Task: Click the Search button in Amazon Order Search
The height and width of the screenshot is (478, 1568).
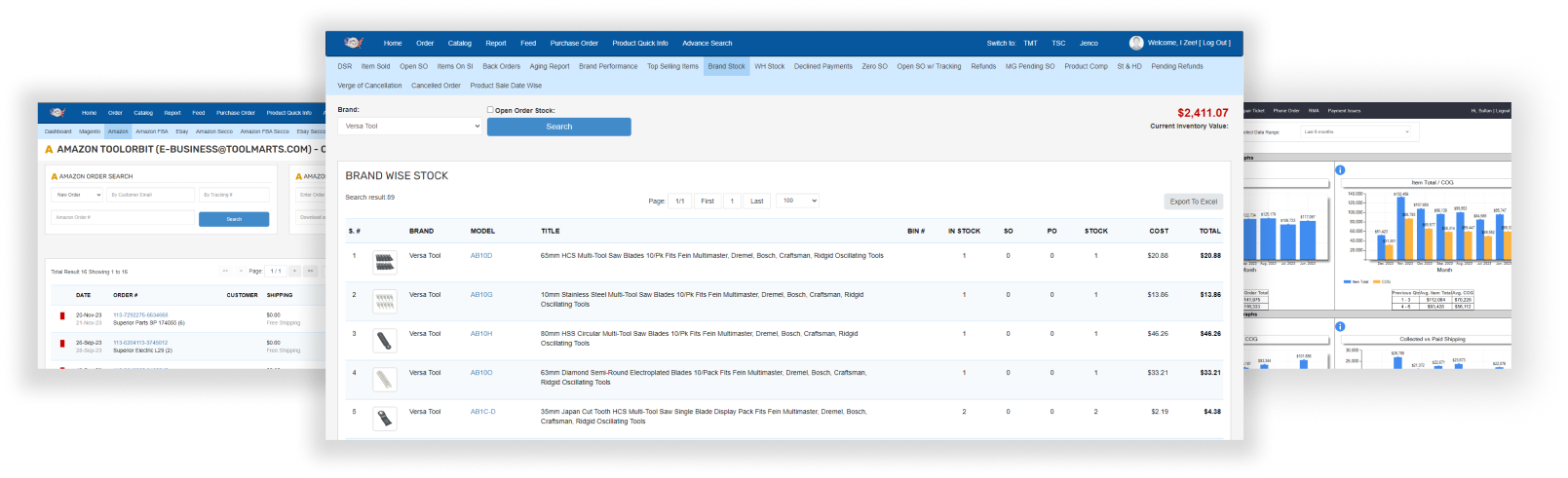Action: click(234, 219)
